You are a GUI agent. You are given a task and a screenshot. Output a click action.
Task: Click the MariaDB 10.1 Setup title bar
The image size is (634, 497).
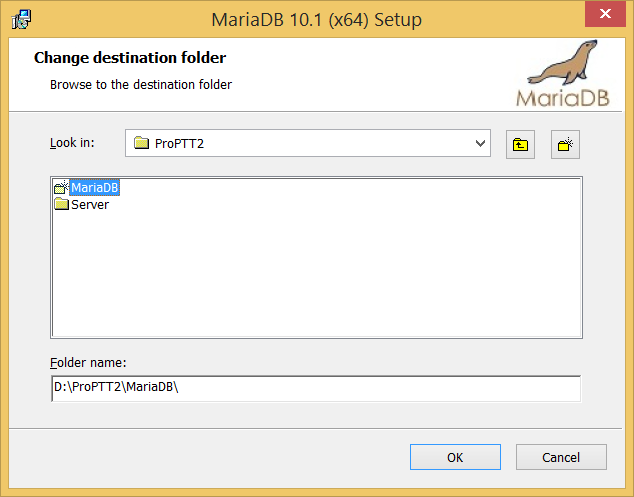click(x=300, y=19)
